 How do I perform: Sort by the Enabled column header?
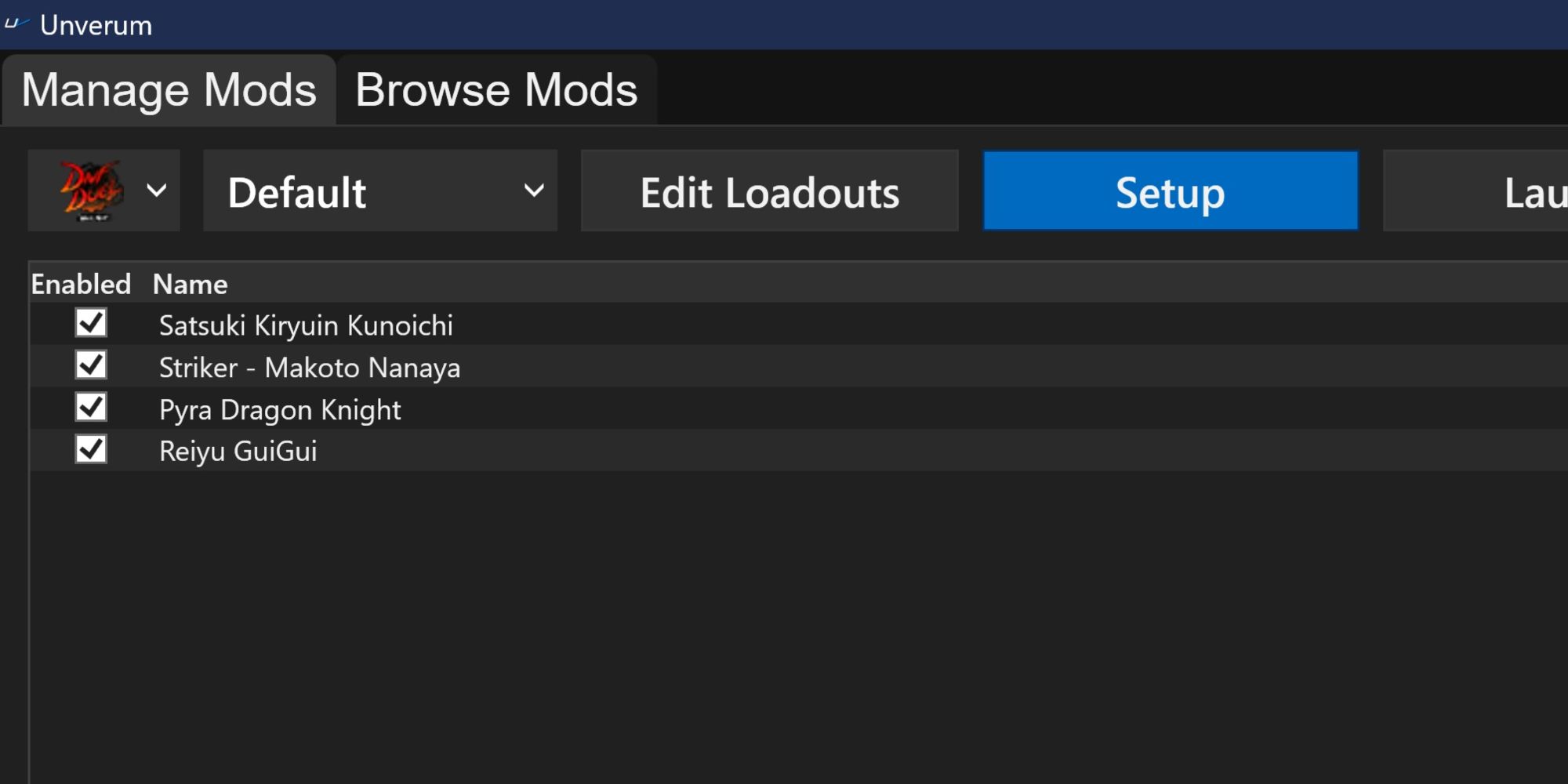[81, 284]
